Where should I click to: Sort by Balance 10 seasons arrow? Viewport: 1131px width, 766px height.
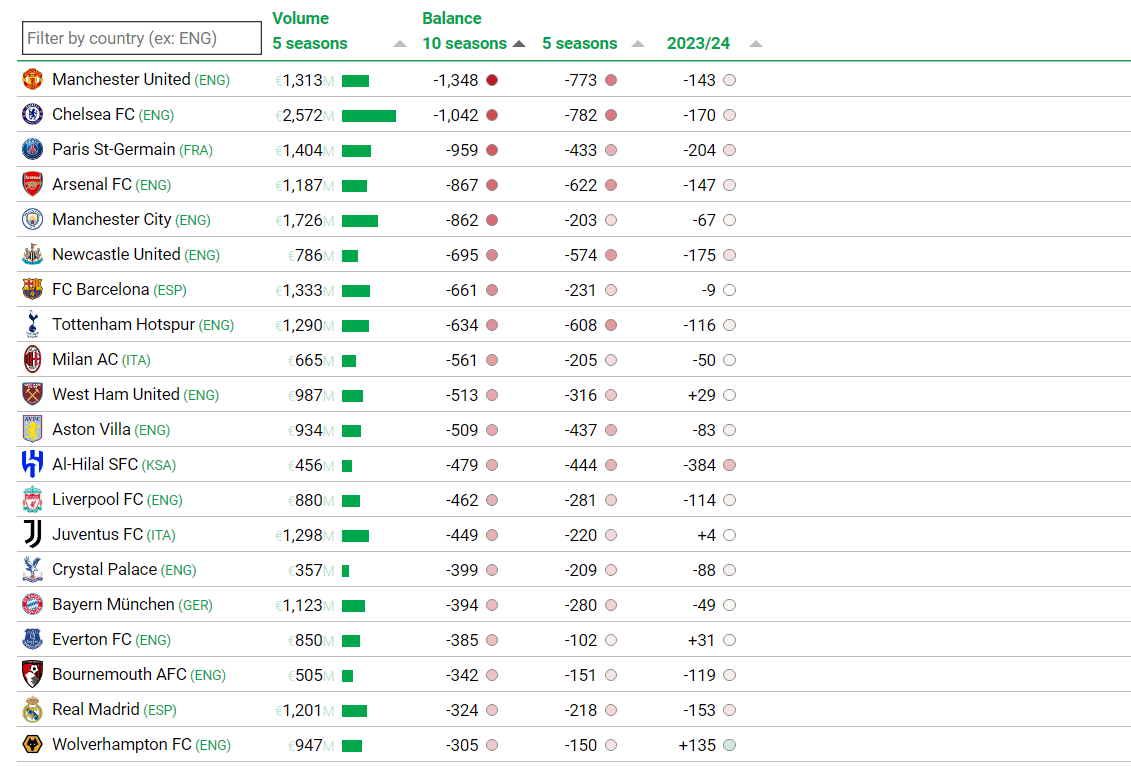pos(518,44)
